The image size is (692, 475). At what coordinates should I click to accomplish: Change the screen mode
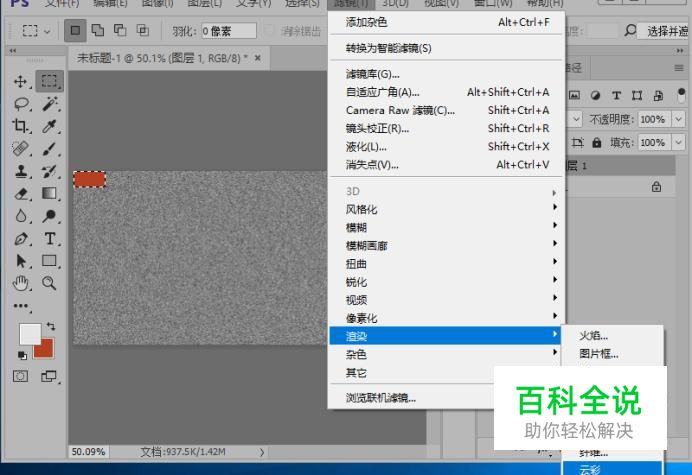tap(49, 376)
